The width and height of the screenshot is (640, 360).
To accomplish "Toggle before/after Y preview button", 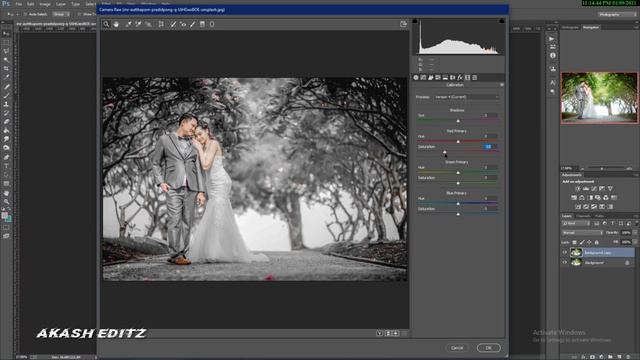I will click(379, 333).
